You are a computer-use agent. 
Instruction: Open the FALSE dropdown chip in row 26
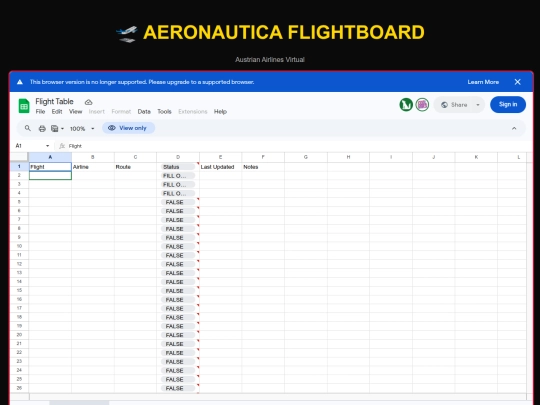coord(178,388)
